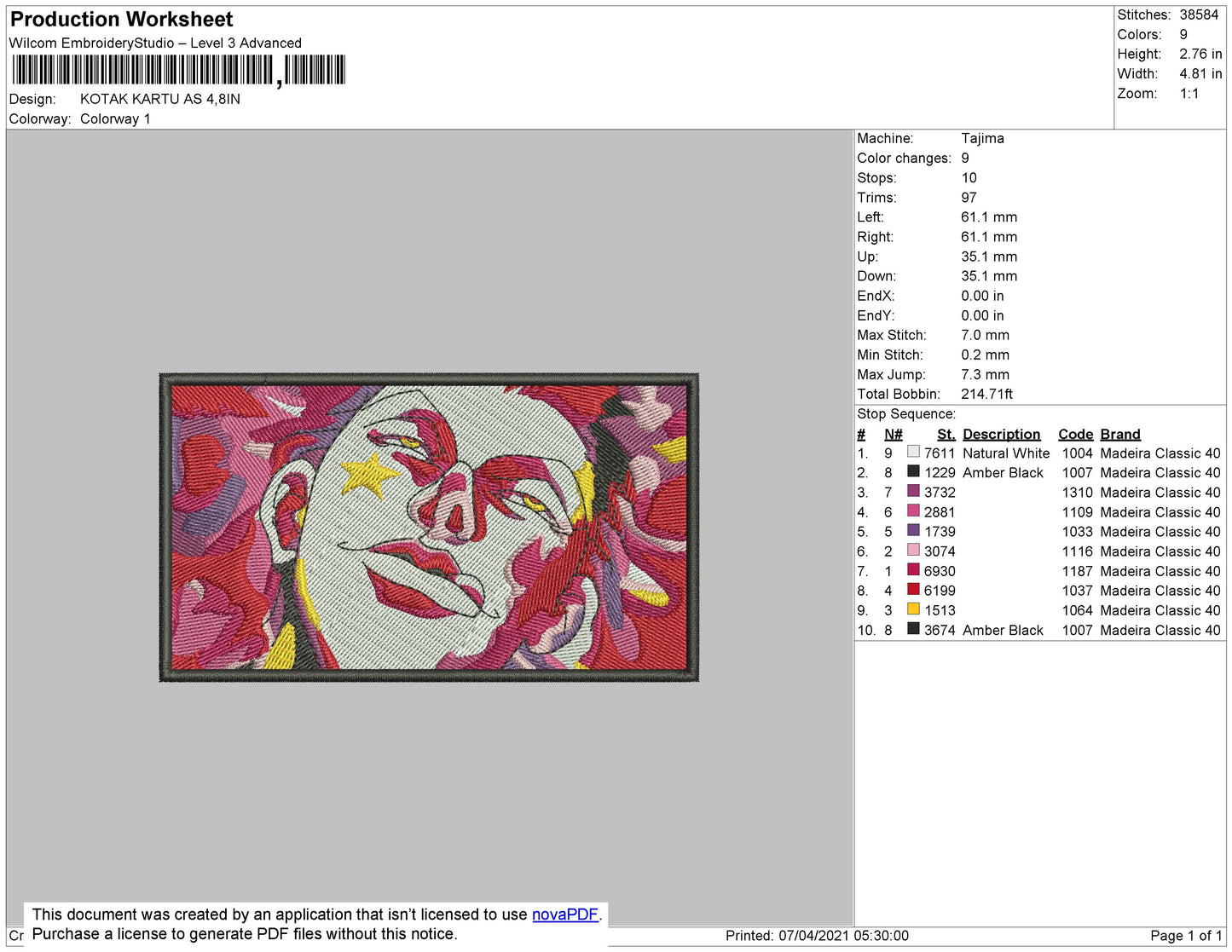This screenshot has width=1232, height=952.
Task: Select the purple-magenta swatch coded 1310
Action: [x=913, y=491]
